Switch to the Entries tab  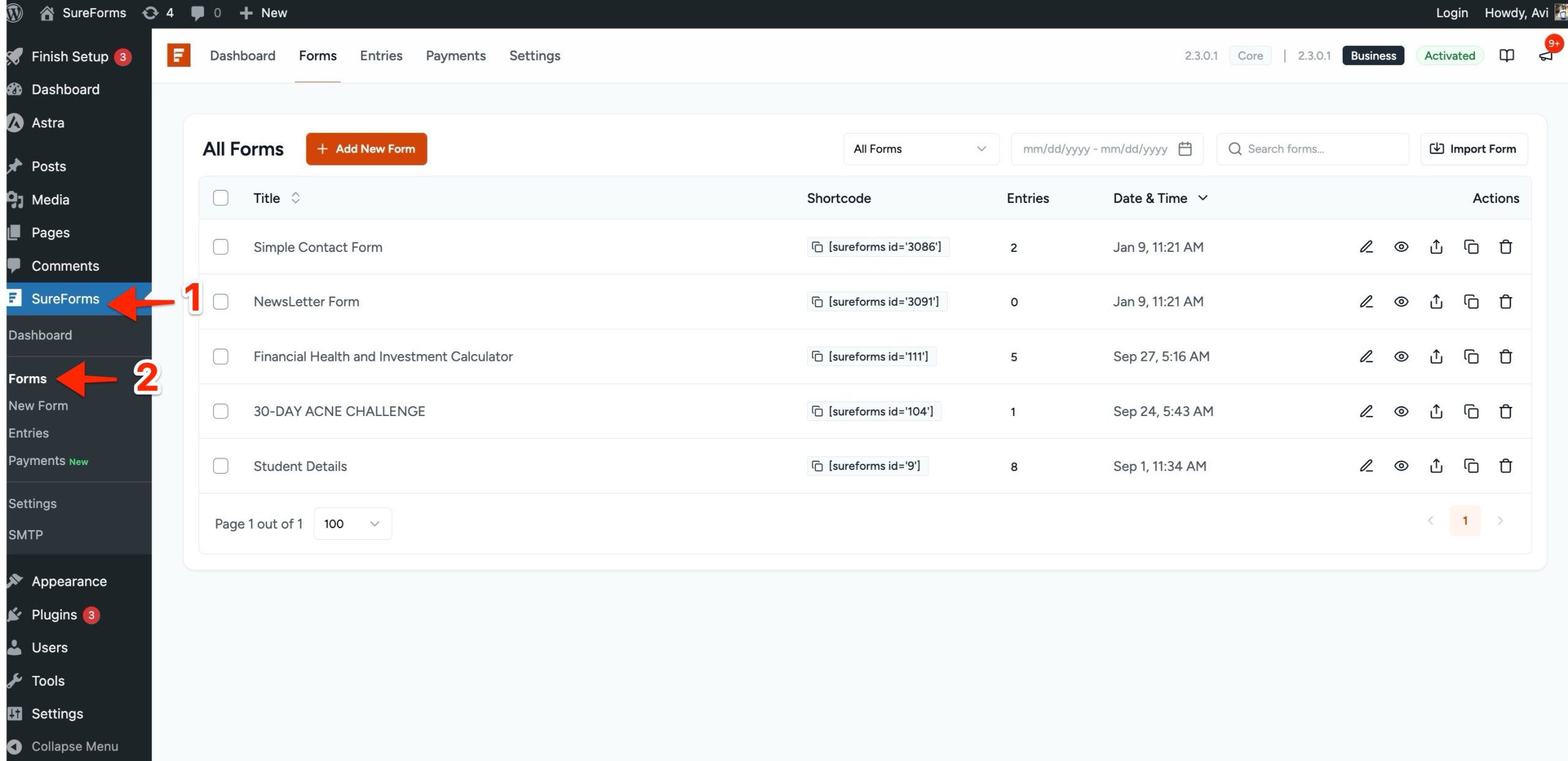381,56
